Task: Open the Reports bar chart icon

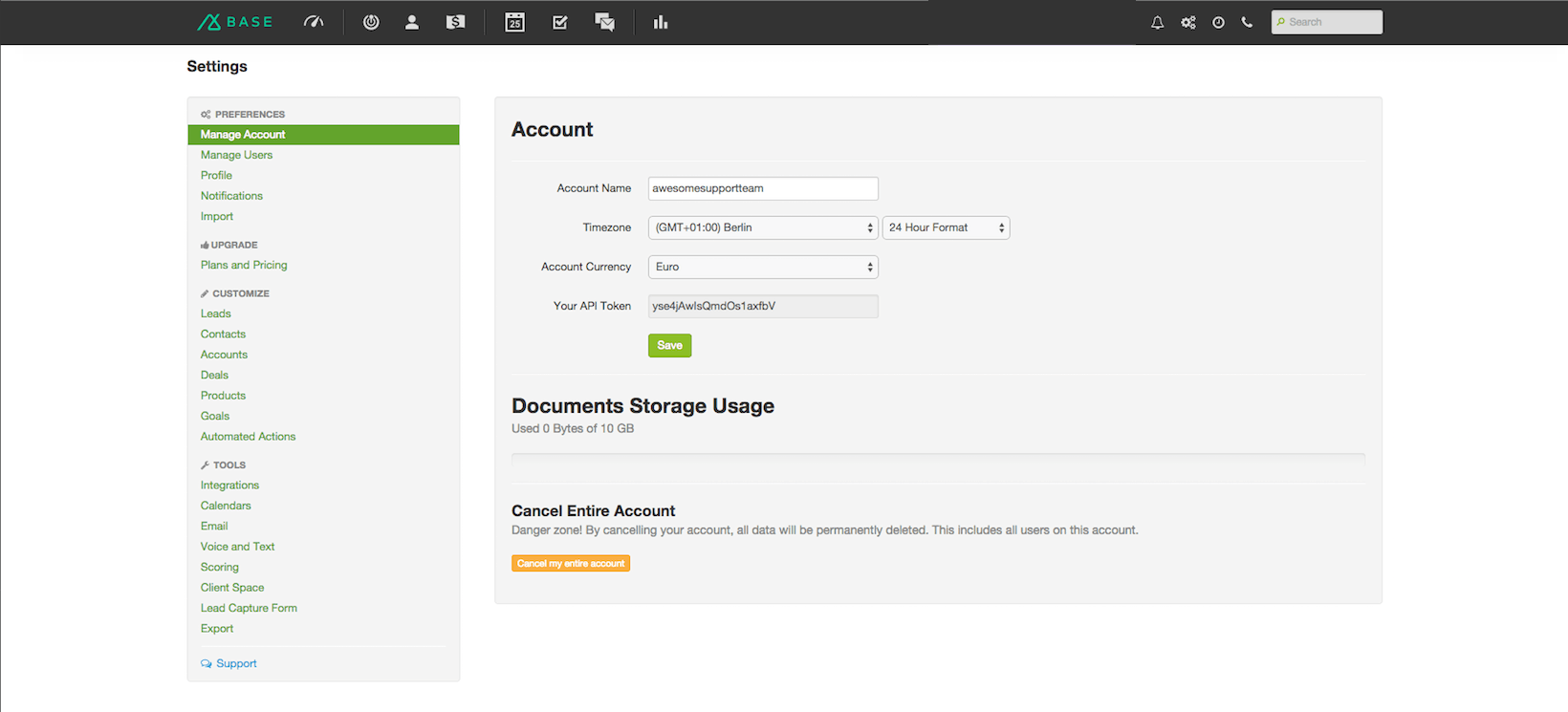Action: (x=661, y=22)
